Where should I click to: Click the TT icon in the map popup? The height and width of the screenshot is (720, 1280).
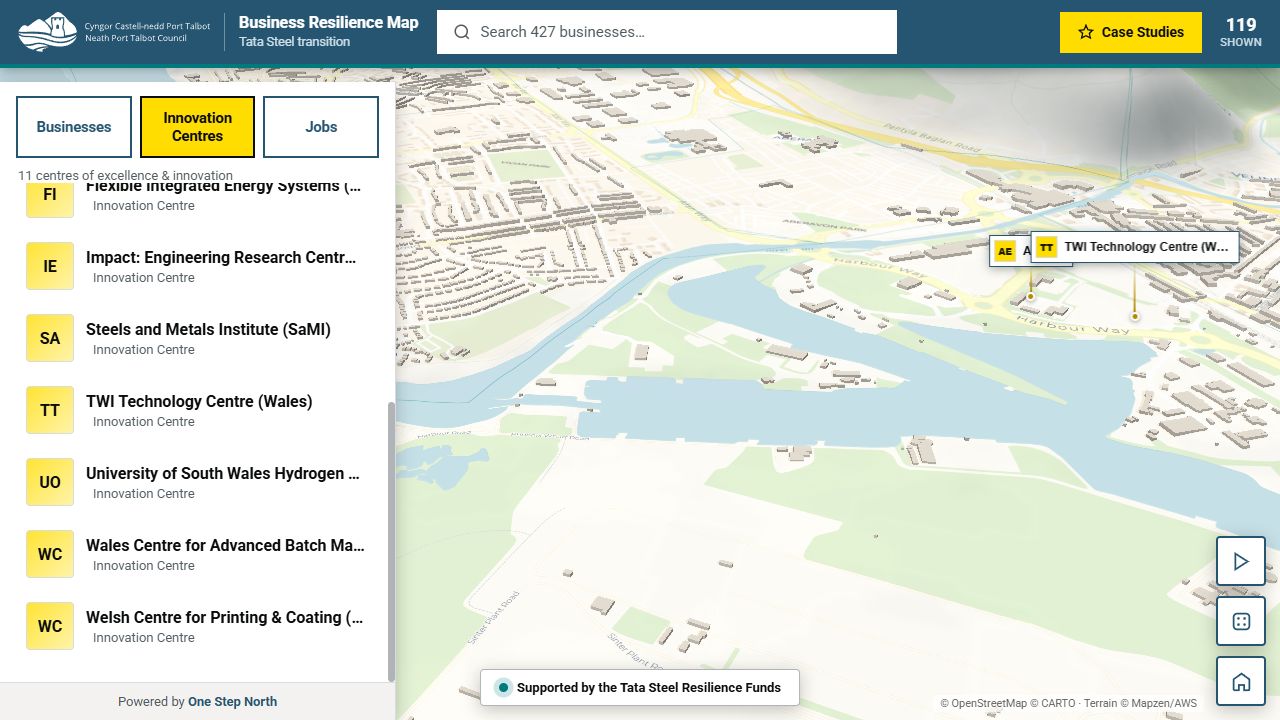(x=1047, y=247)
